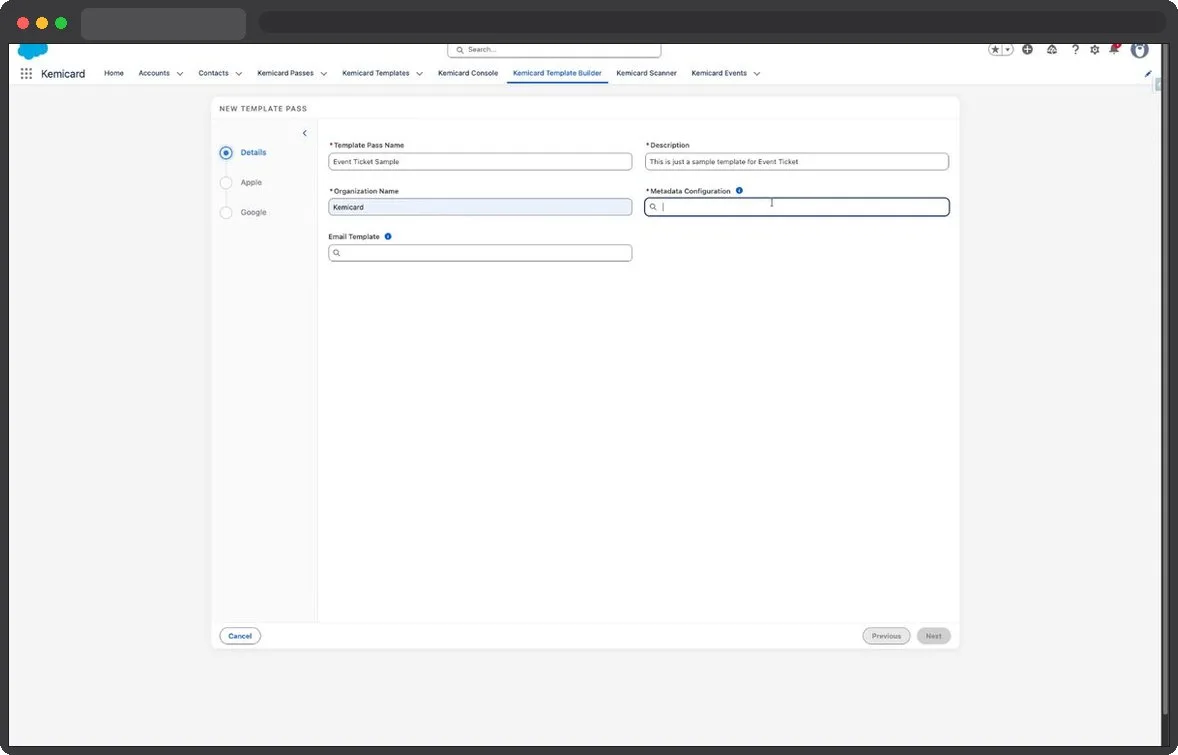Click the global Search box

[x=554, y=50]
